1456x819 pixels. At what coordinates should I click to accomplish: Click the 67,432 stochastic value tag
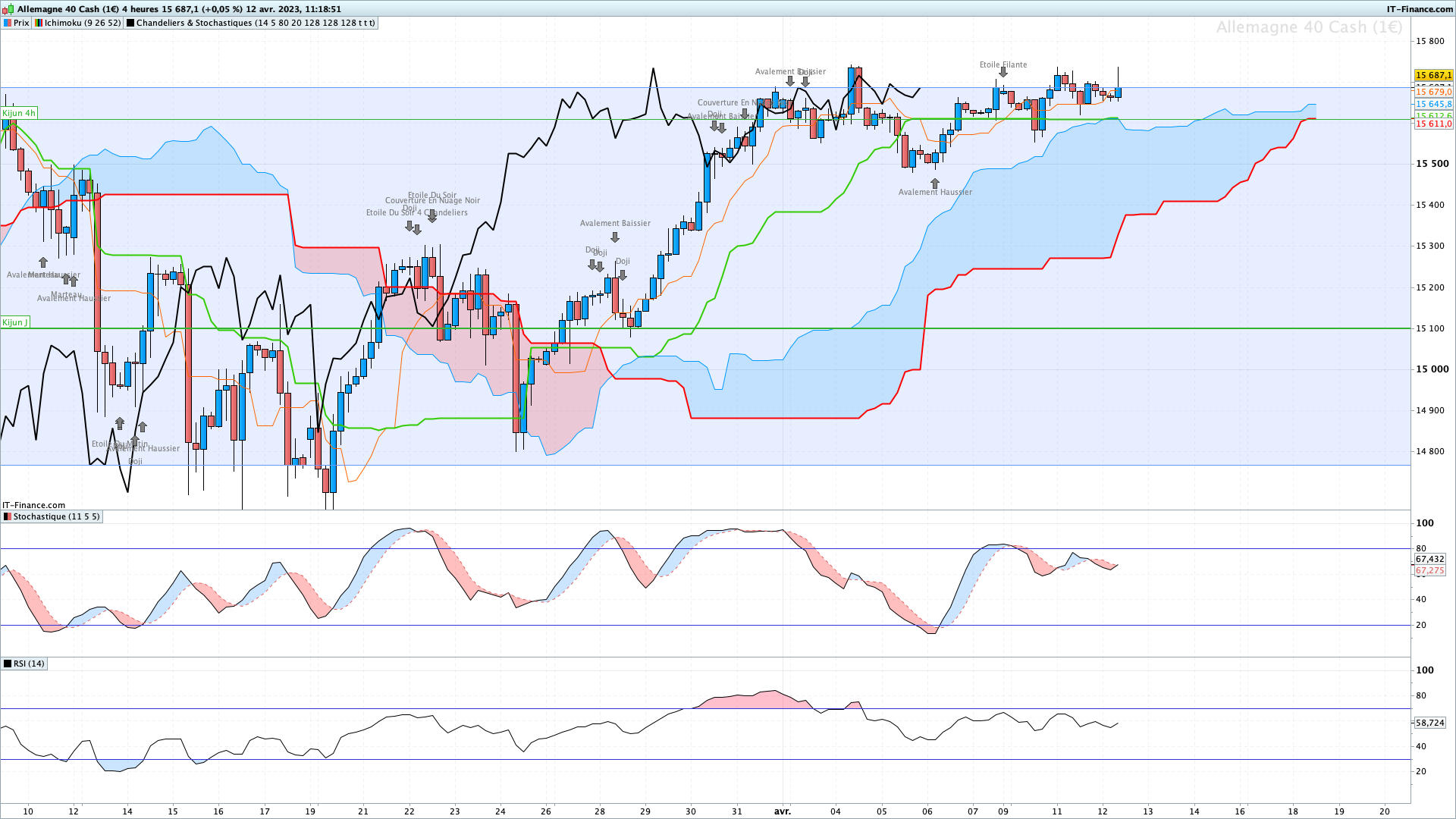tap(1430, 559)
